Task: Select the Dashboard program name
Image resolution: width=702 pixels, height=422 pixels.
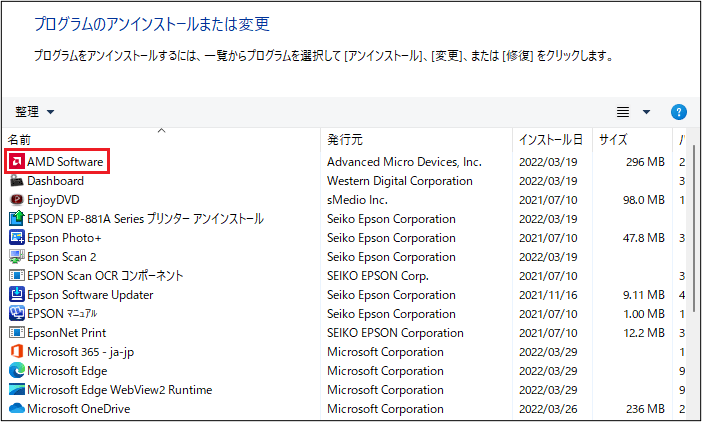Action: pyautogui.click(x=56, y=181)
